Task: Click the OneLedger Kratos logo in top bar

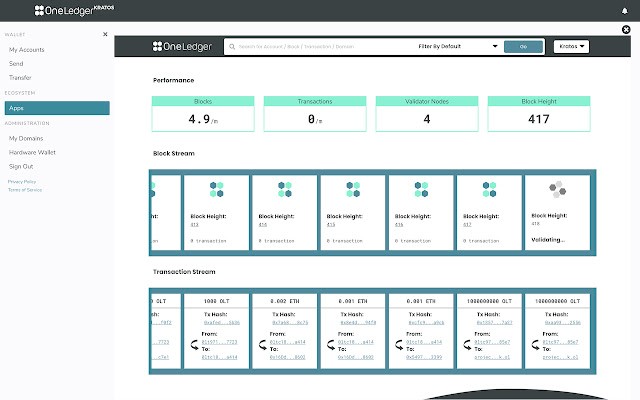Action: click(74, 10)
